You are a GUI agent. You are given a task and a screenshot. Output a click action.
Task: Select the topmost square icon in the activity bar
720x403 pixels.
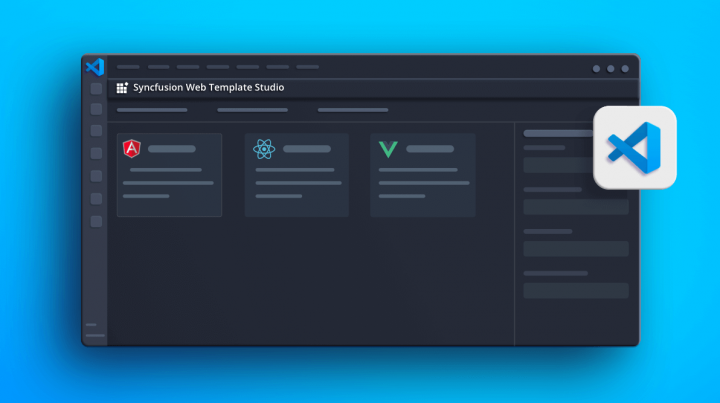coord(96,88)
